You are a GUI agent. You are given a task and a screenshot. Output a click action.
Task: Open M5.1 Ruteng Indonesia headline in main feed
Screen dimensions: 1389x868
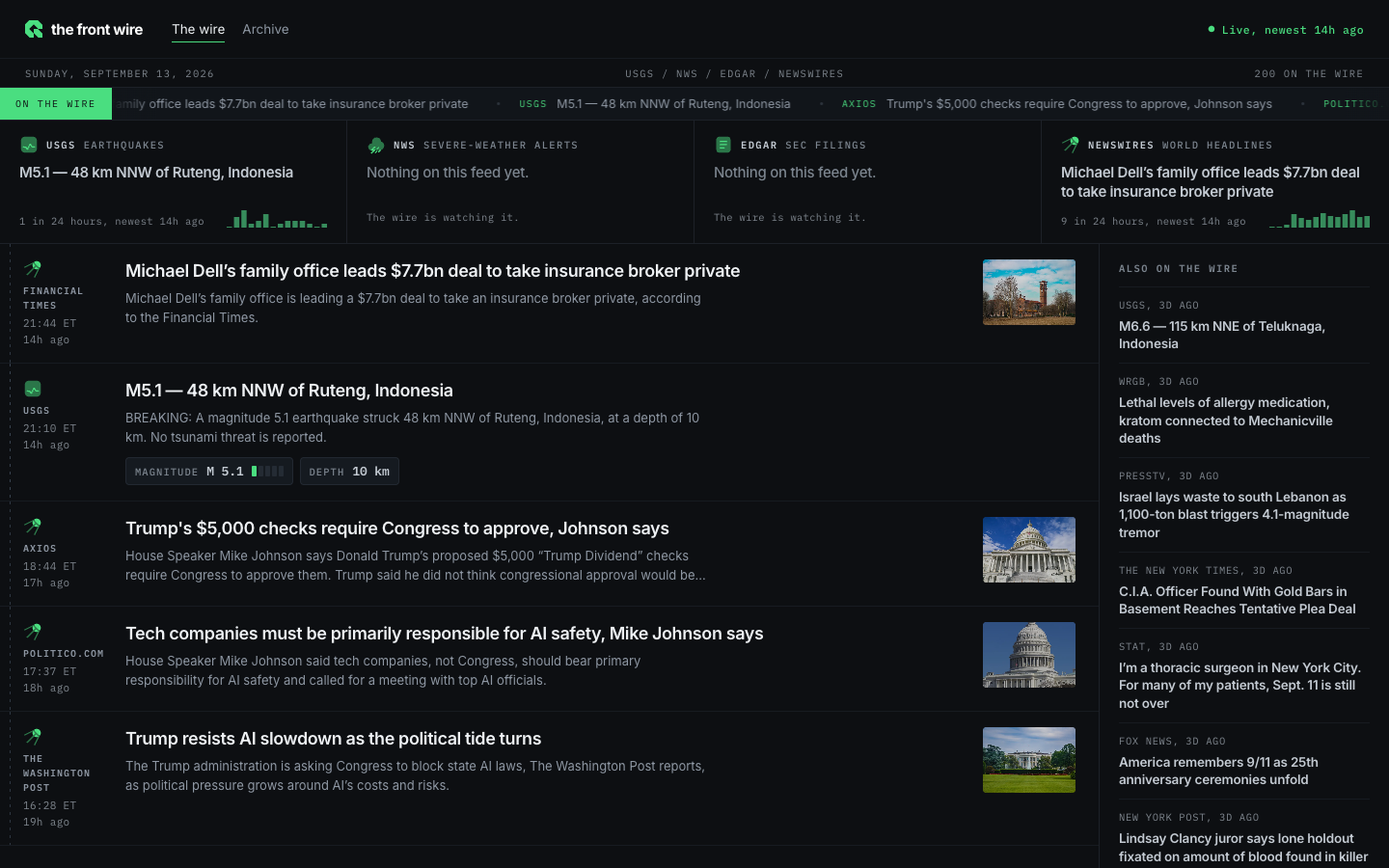click(x=289, y=391)
